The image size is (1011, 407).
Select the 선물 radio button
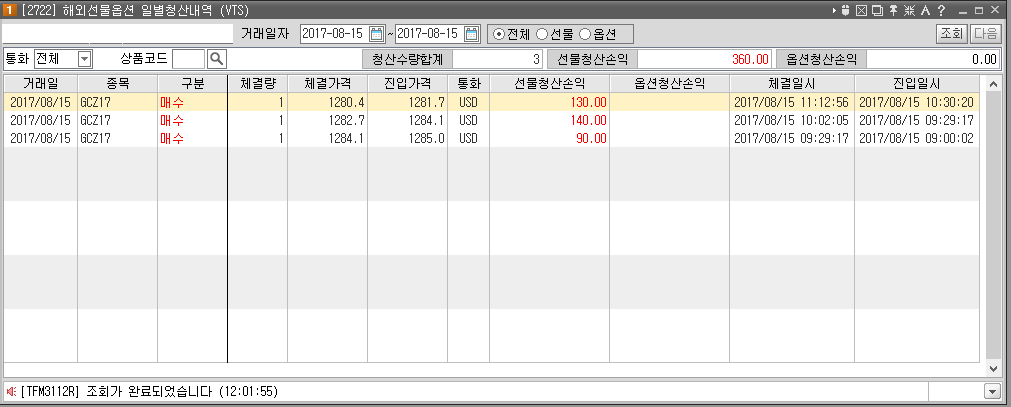point(542,34)
